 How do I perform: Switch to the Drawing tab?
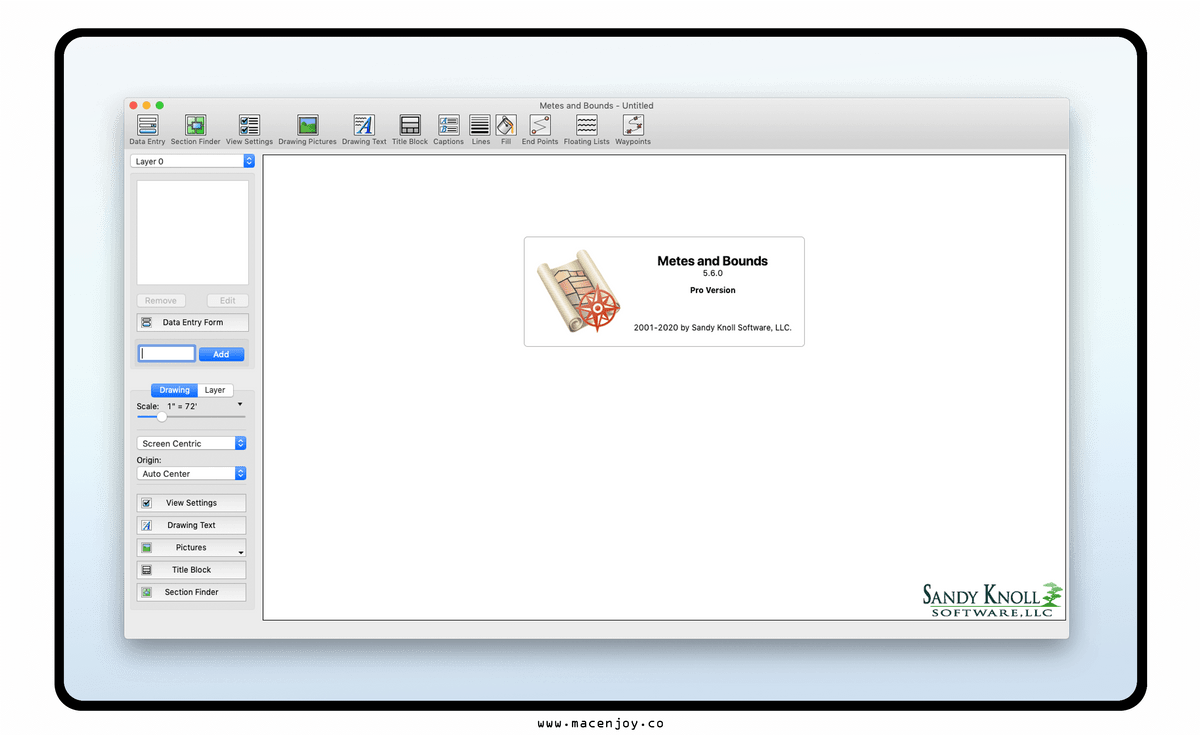pyautogui.click(x=174, y=390)
